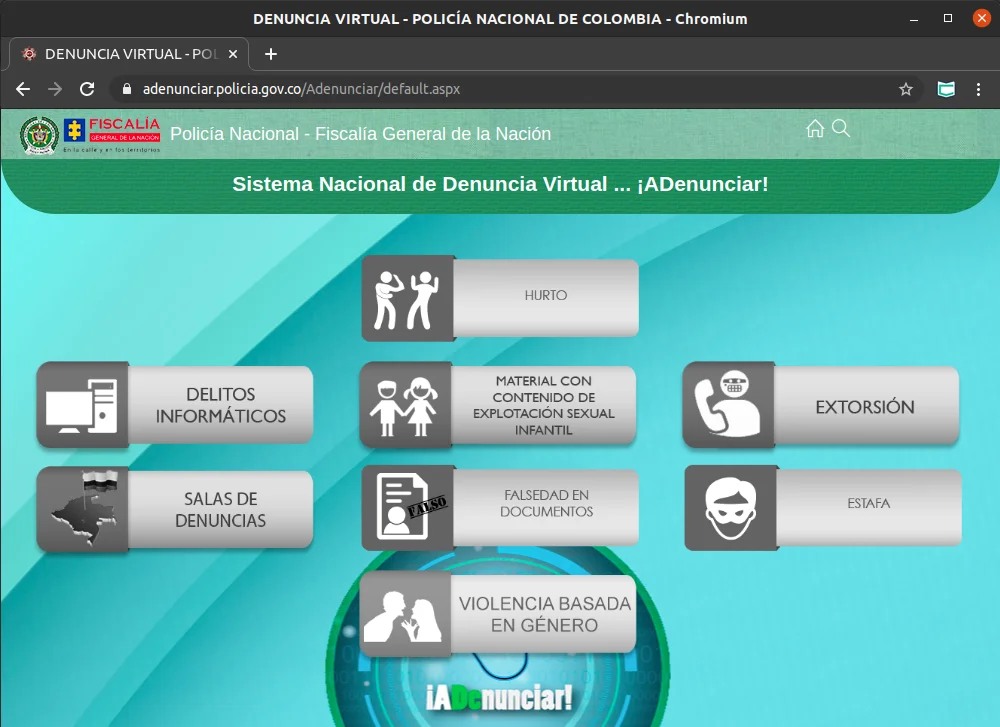Click the site padlock security icon
The width and height of the screenshot is (1000, 727).
click(x=127, y=89)
